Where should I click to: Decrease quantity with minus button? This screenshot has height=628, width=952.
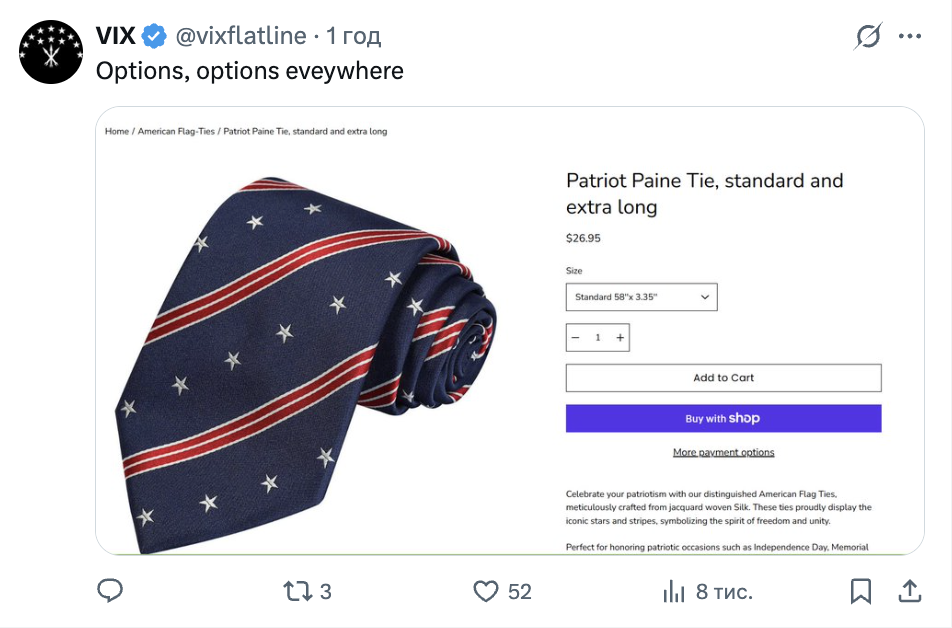tap(576, 338)
